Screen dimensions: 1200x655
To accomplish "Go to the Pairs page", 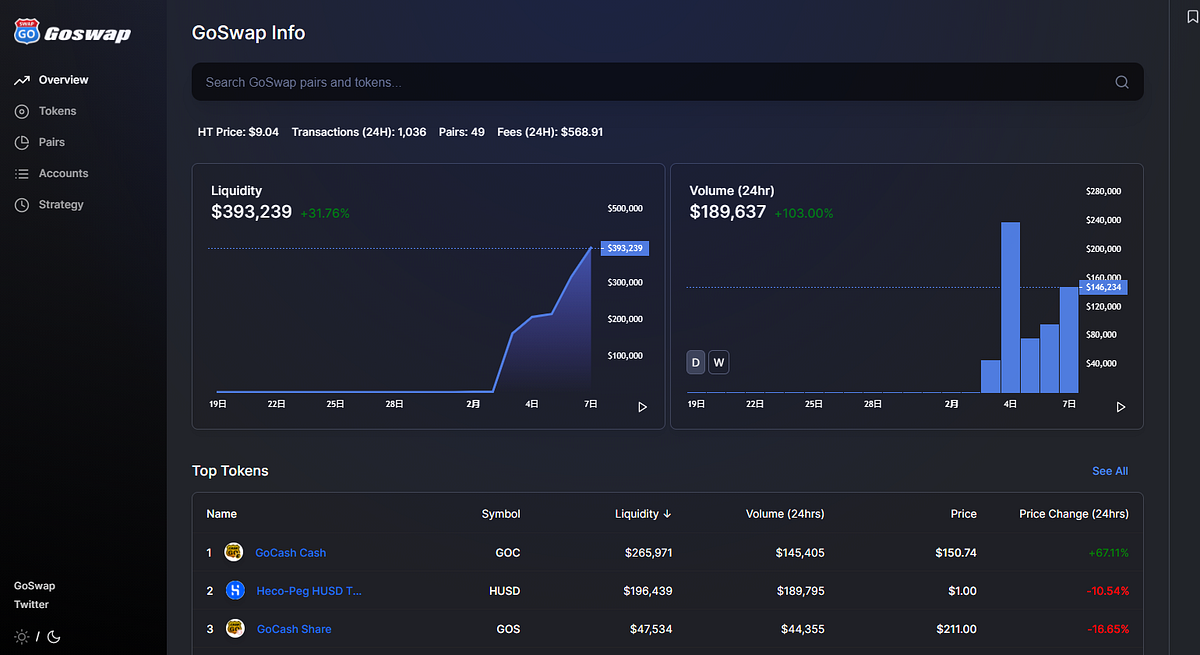I will tap(52, 142).
